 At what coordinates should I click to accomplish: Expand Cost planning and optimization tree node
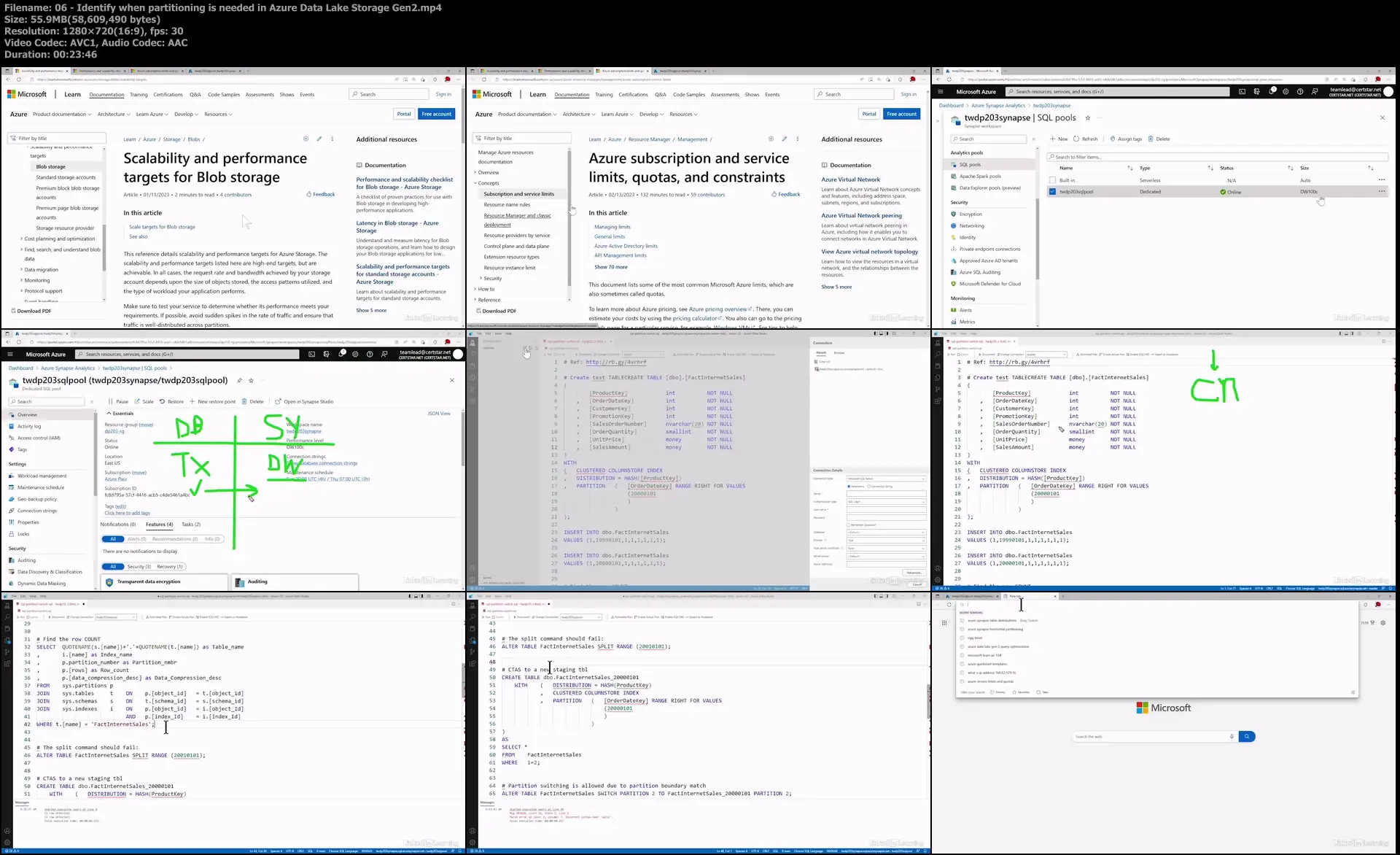tap(59, 239)
